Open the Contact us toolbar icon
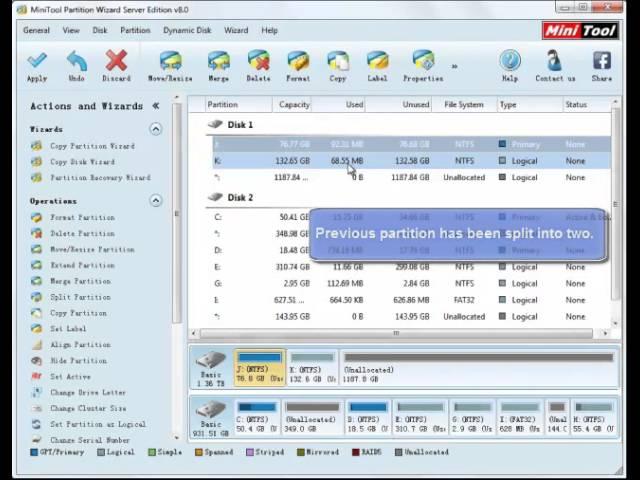 coord(555,67)
